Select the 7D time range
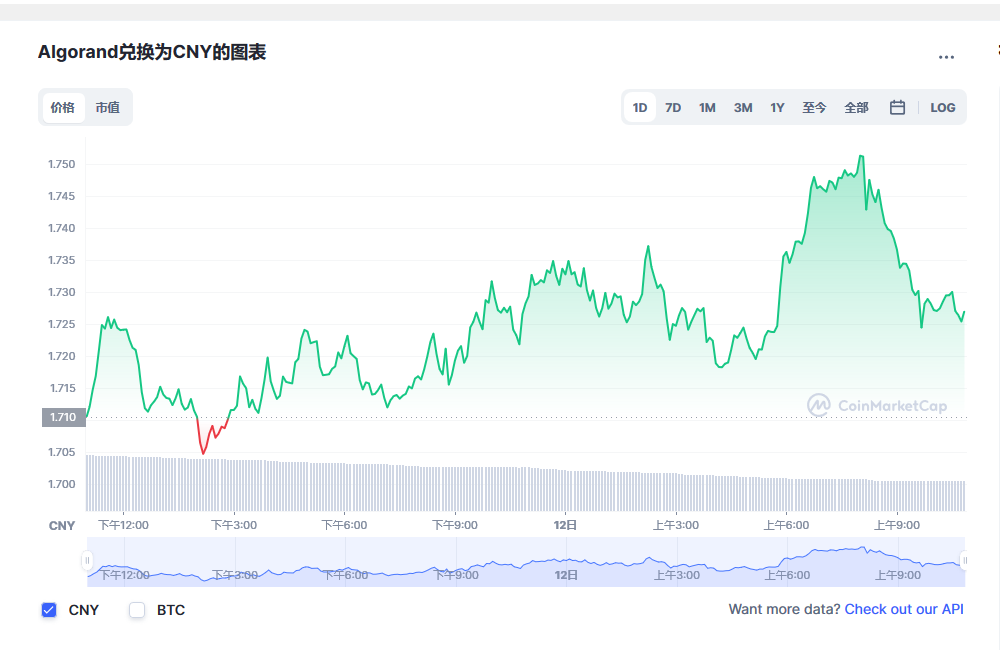The width and height of the screenshot is (1000, 650). tap(673, 107)
